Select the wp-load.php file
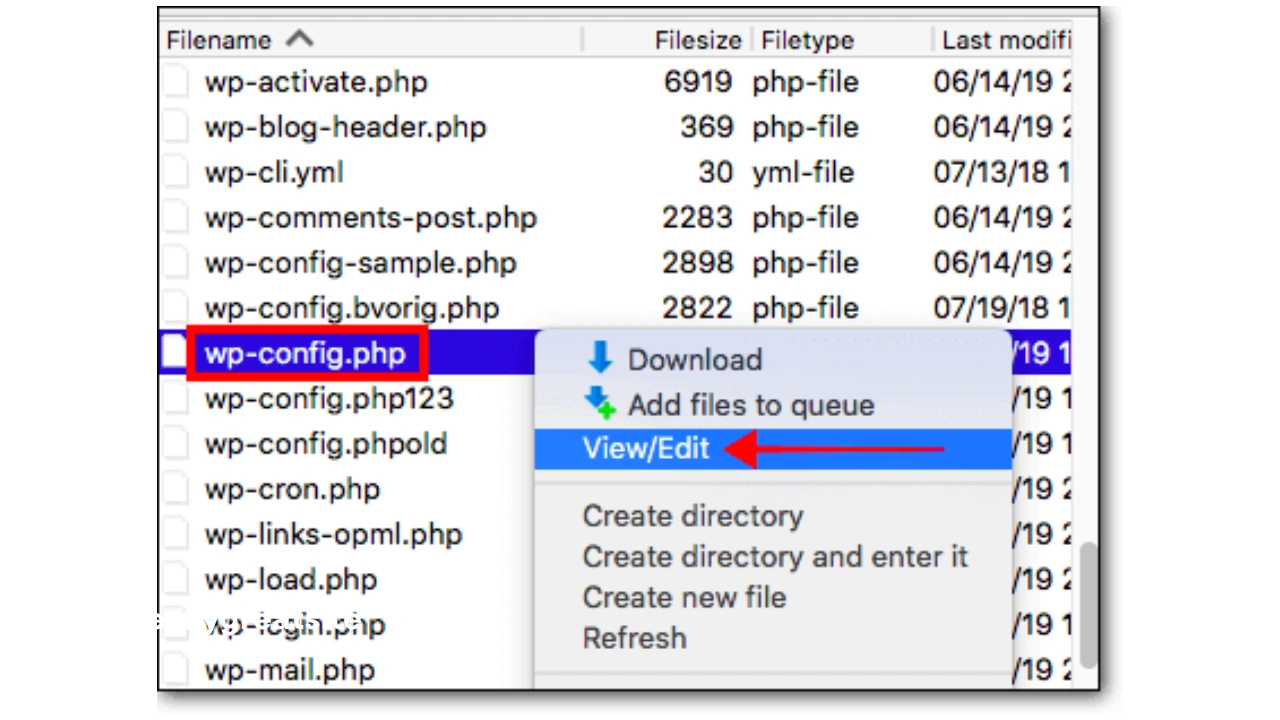 point(290,579)
